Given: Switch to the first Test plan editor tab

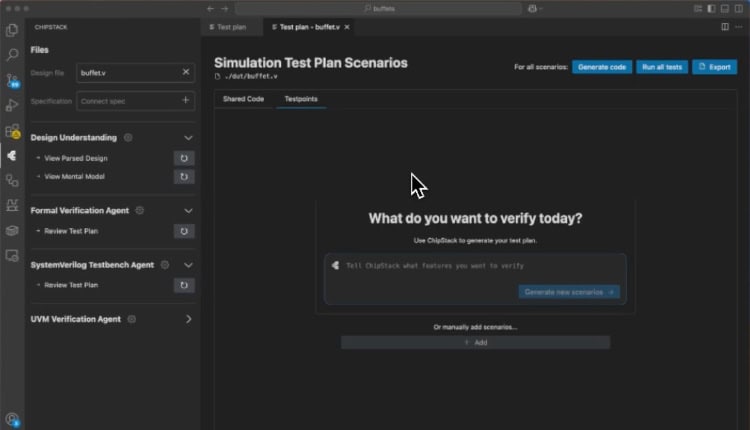Looking at the screenshot, I should coord(227,27).
